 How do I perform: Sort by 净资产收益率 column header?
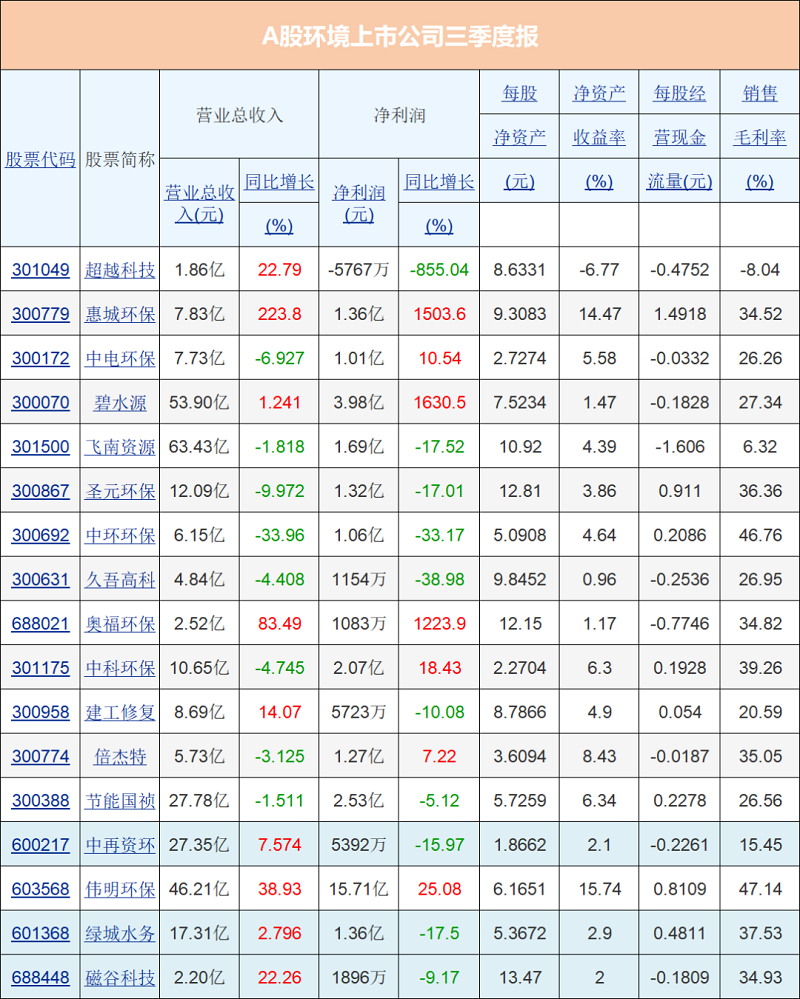[599, 137]
